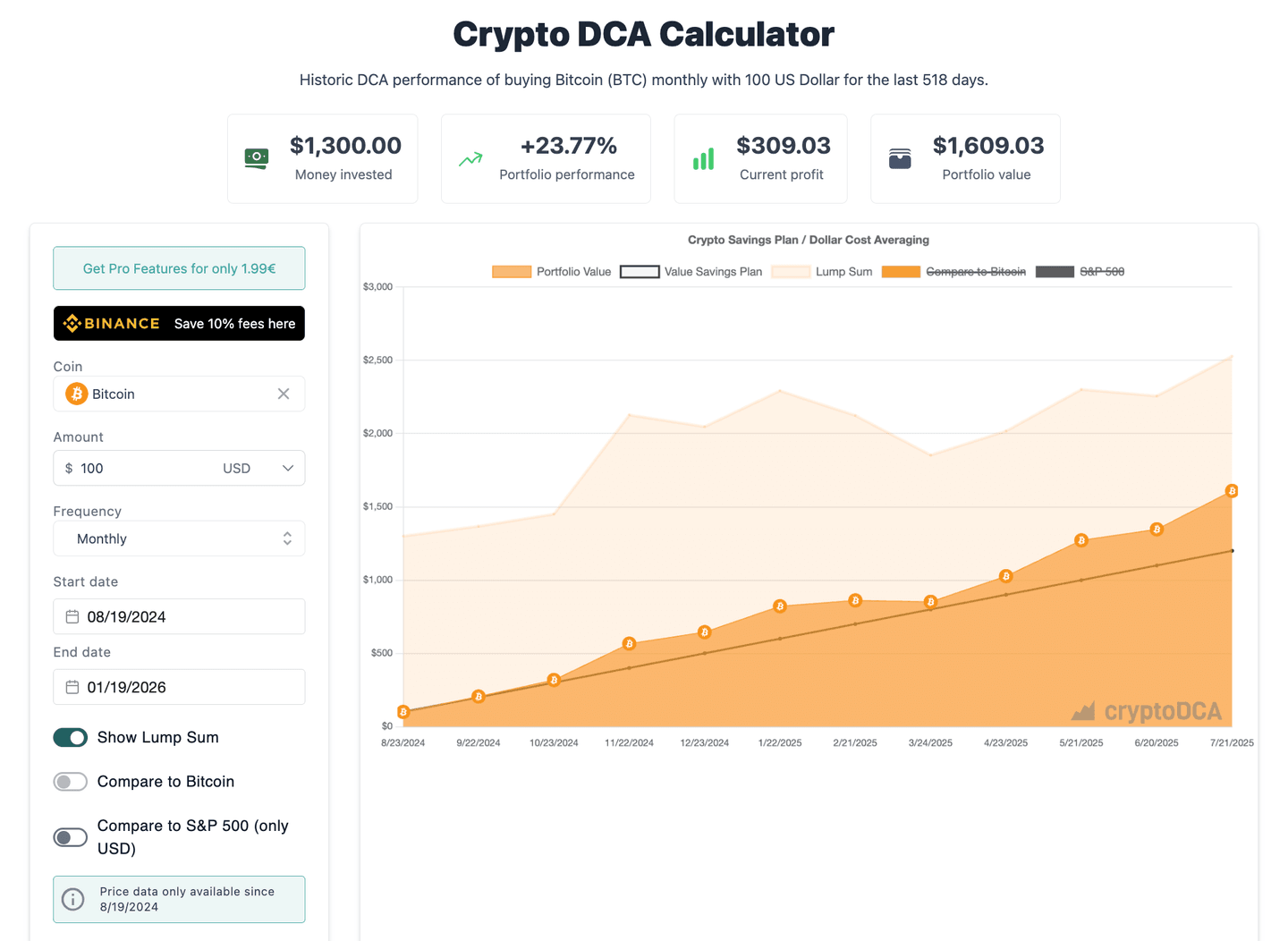
Task: Open the USD currency dropdown
Action: [x=259, y=468]
